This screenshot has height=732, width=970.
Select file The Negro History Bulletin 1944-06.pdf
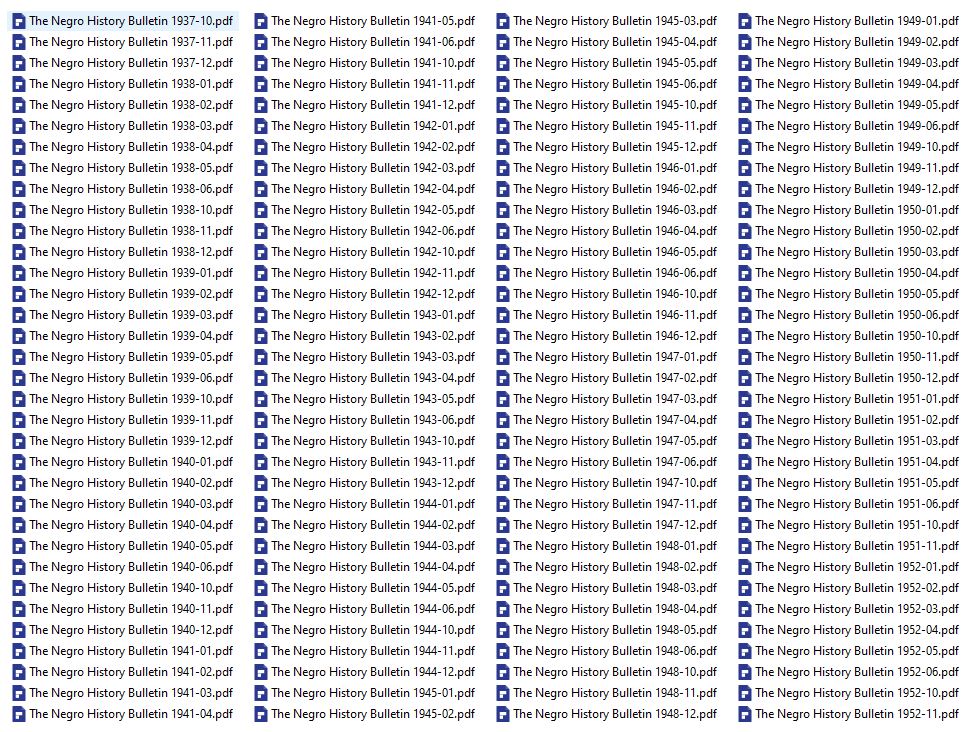(372, 609)
